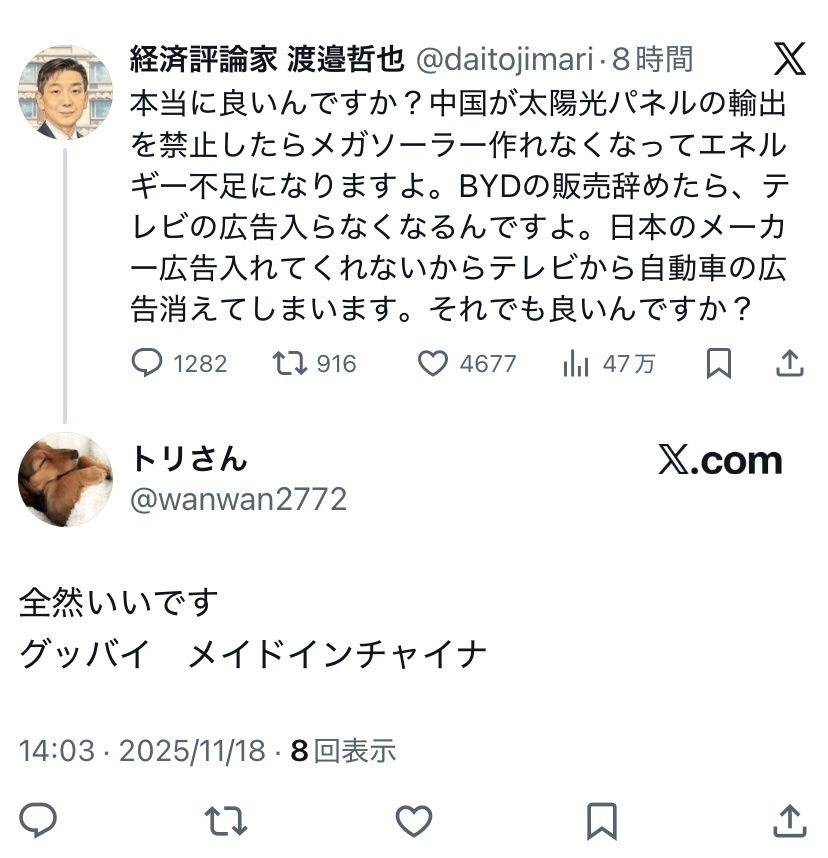The height and width of the screenshot is (858, 828).
Task: Open the 14:03 · 2025/11/18 timestamp
Action: tap(143, 751)
